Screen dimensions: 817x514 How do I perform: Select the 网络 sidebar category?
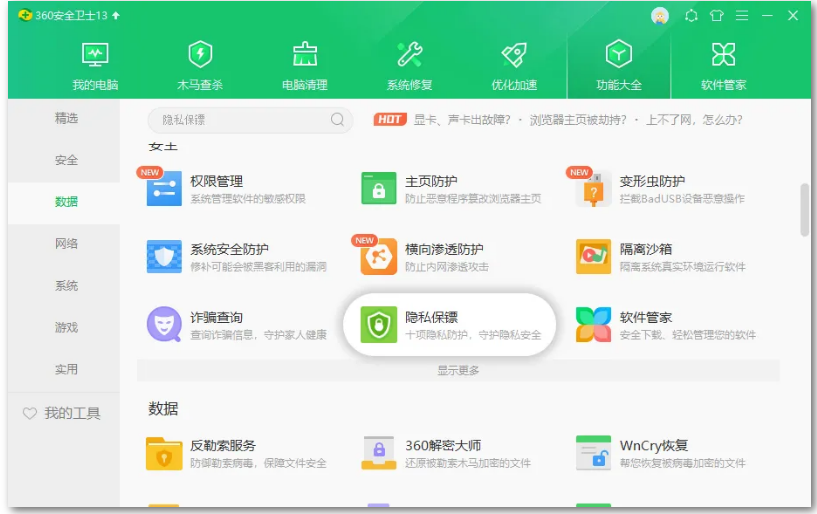[64, 243]
